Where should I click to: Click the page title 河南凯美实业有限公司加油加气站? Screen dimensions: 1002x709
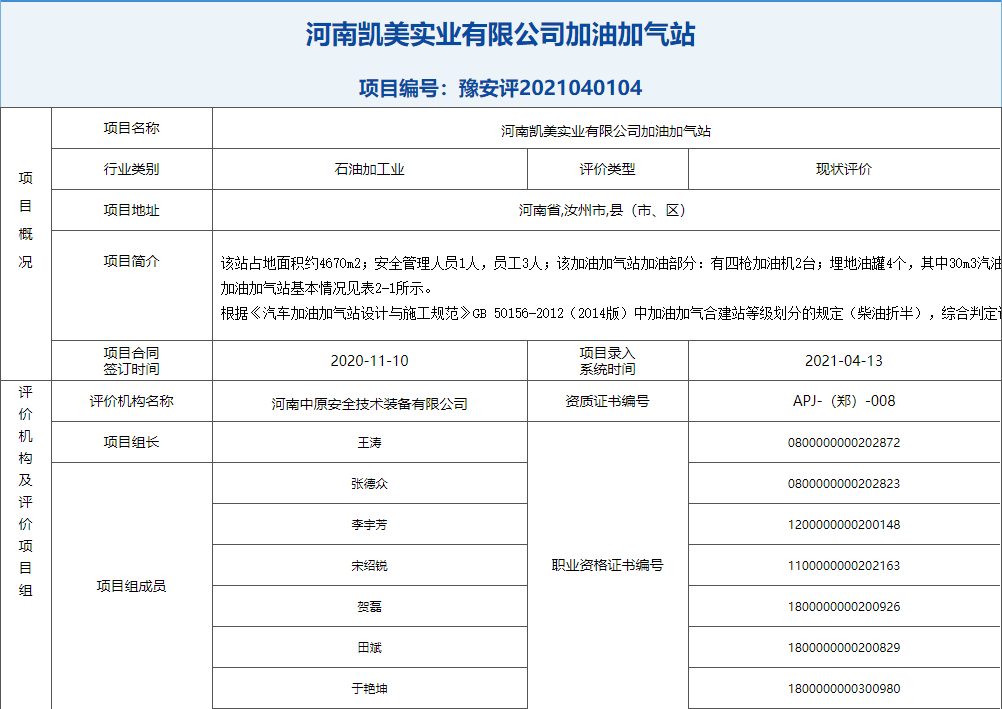500,35
